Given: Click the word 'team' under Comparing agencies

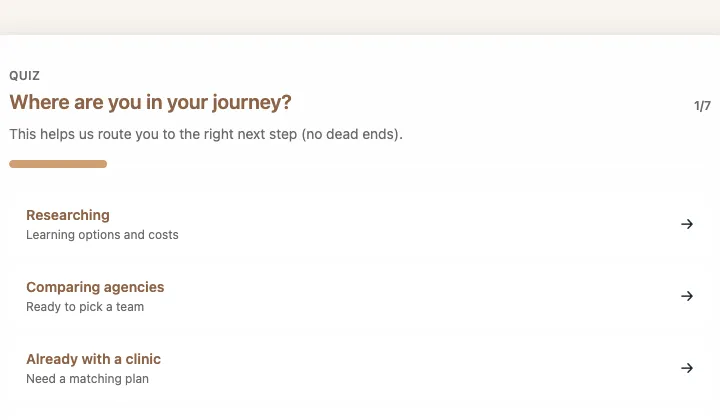Looking at the screenshot, I should (x=130, y=307).
